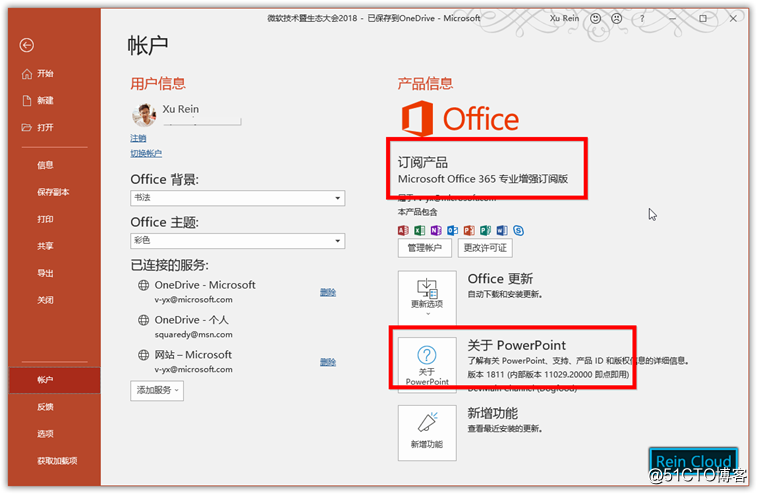Click the Skype app icon
The height and width of the screenshot is (494, 757).
click(x=519, y=230)
